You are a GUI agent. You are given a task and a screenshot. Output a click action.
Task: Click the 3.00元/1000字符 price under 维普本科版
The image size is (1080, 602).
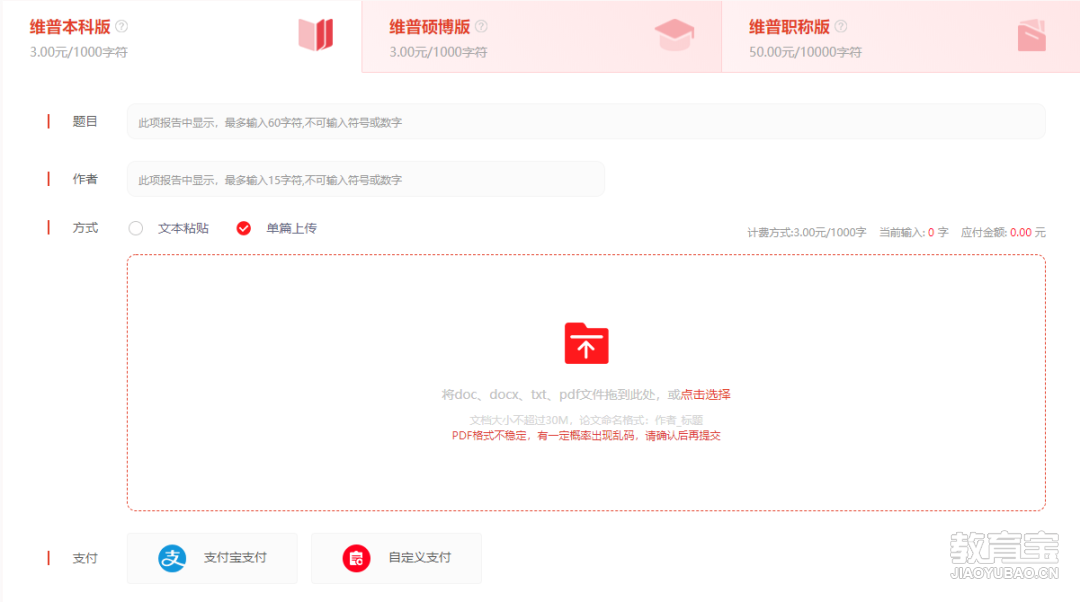pyautogui.click(x=79, y=52)
